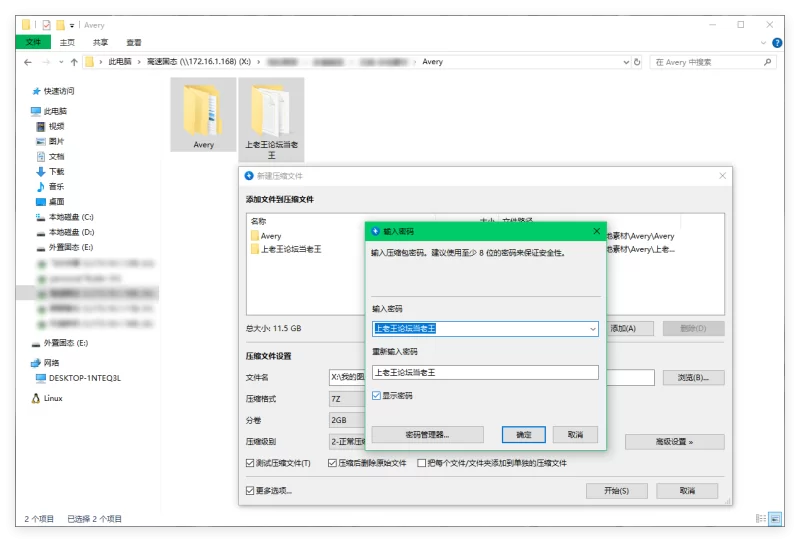The width and height of the screenshot is (800, 542).
Task: Toggle the 测试压缩文件(T) checkbox
Action: coord(250,463)
